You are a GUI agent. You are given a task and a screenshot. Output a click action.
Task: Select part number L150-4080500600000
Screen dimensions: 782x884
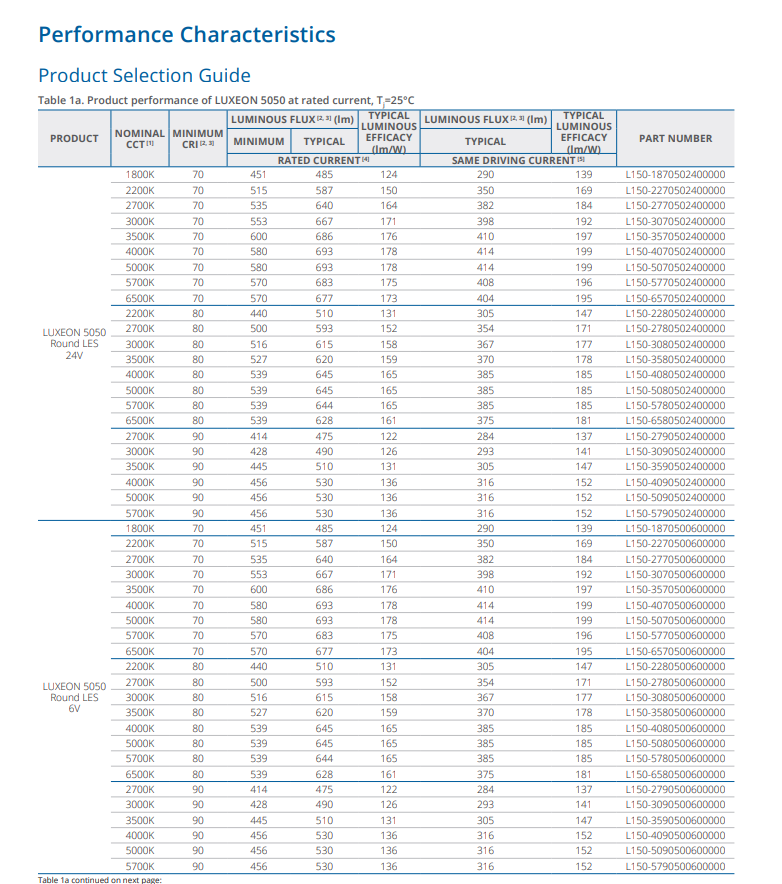[x=675, y=728]
